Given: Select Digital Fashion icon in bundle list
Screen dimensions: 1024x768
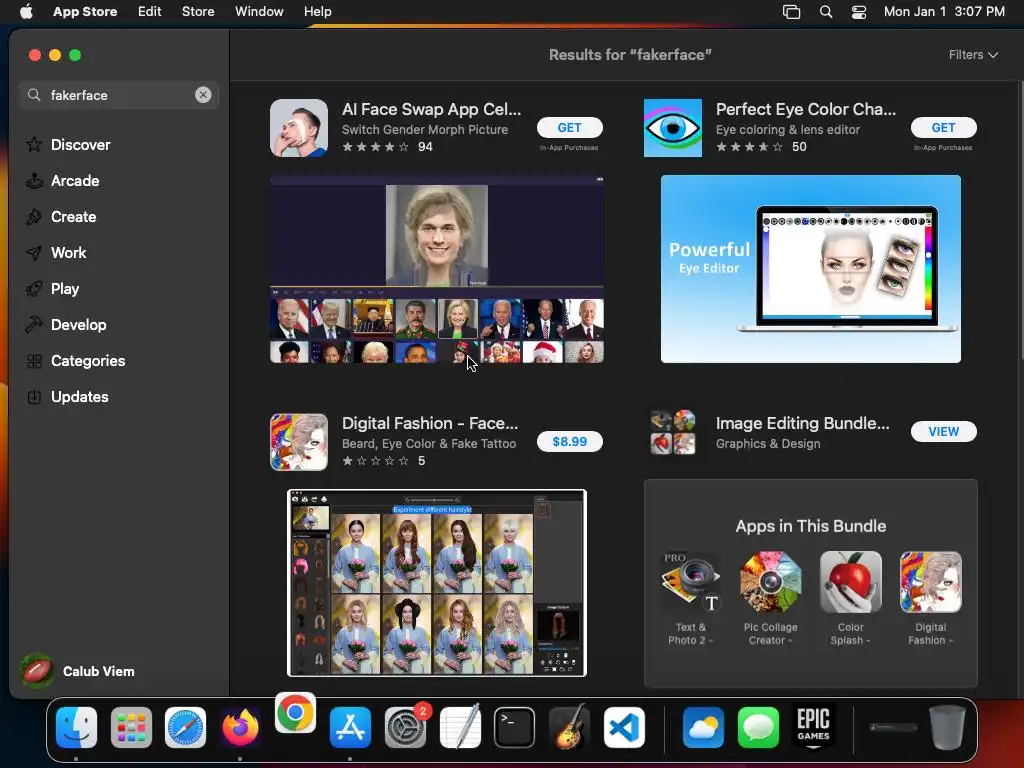Looking at the screenshot, I should (931, 582).
